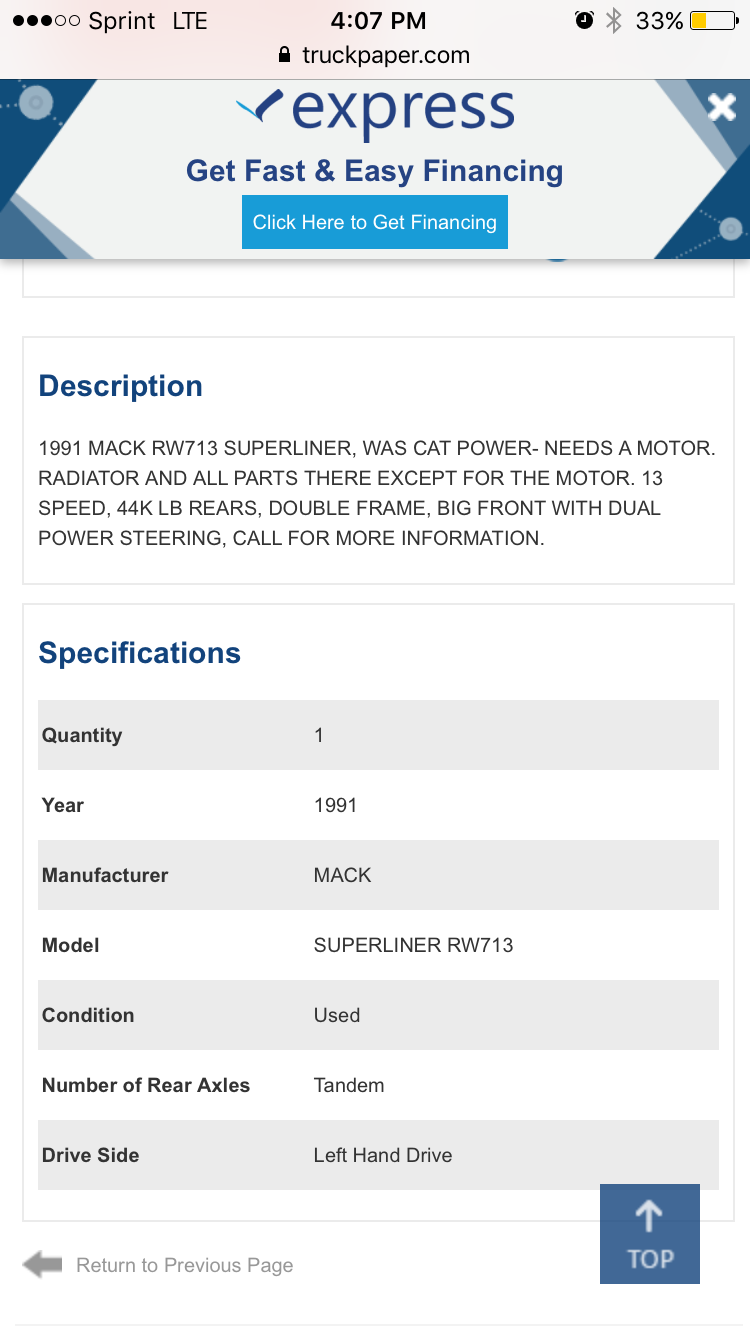Tap the truck description paragraph
The image size is (750, 1334).
pyautogui.click(x=377, y=493)
